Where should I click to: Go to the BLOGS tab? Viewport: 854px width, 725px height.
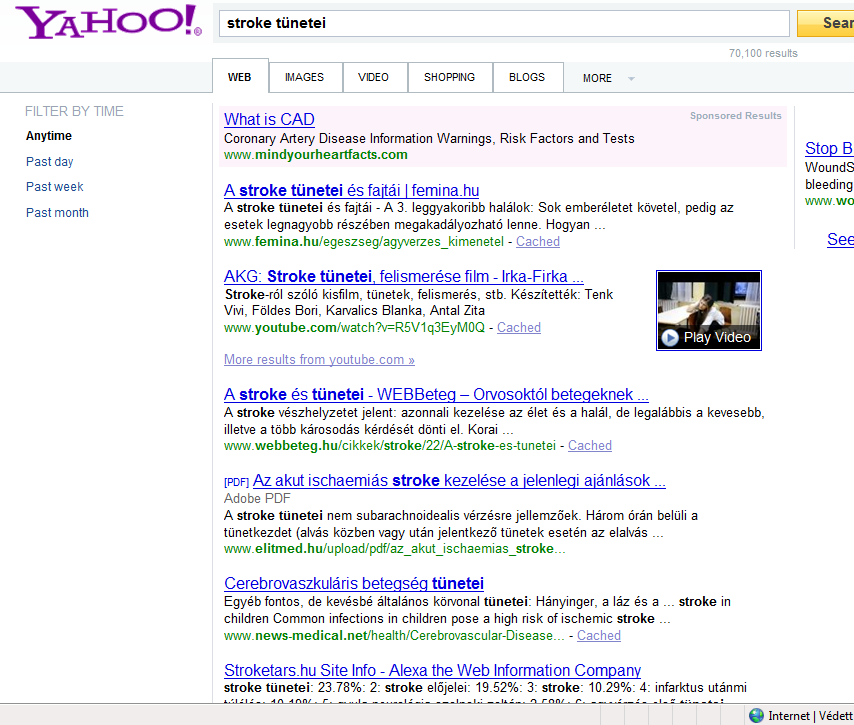point(527,77)
